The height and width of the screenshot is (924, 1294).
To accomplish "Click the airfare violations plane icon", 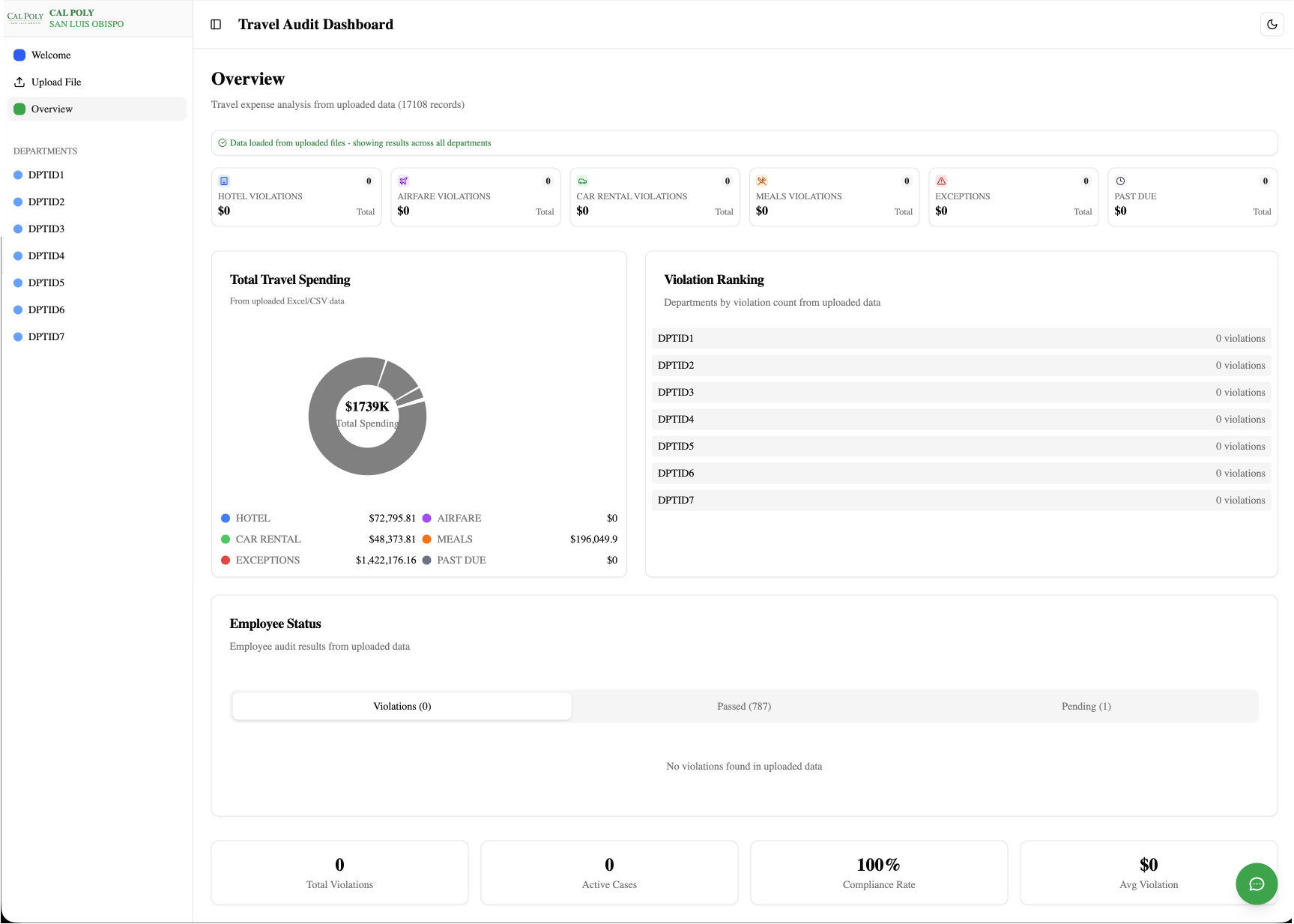I will point(403,181).
